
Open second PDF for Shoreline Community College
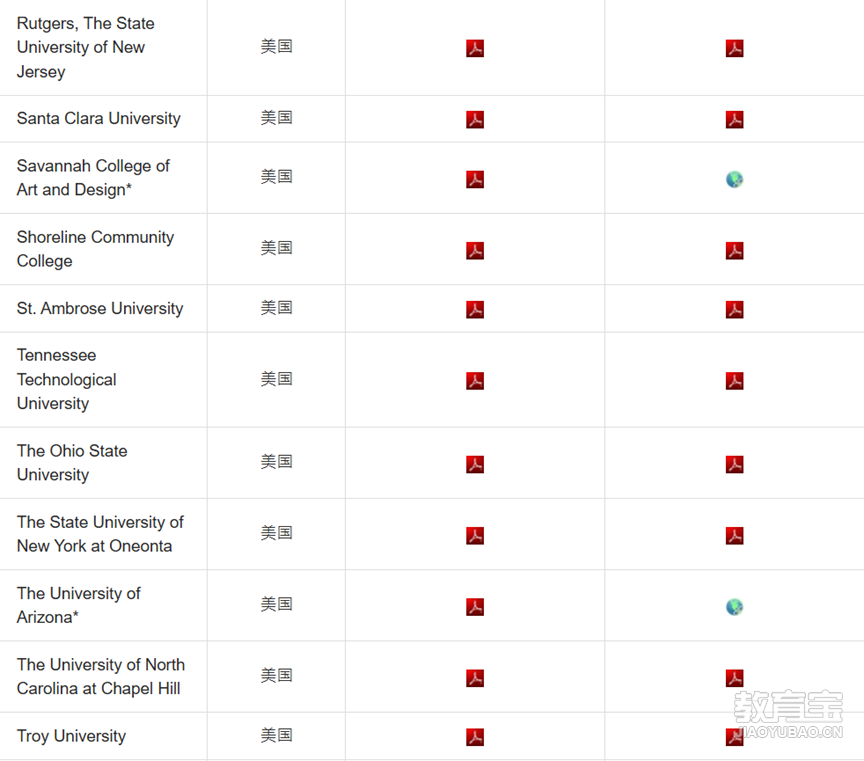click(x=734, y=251)
